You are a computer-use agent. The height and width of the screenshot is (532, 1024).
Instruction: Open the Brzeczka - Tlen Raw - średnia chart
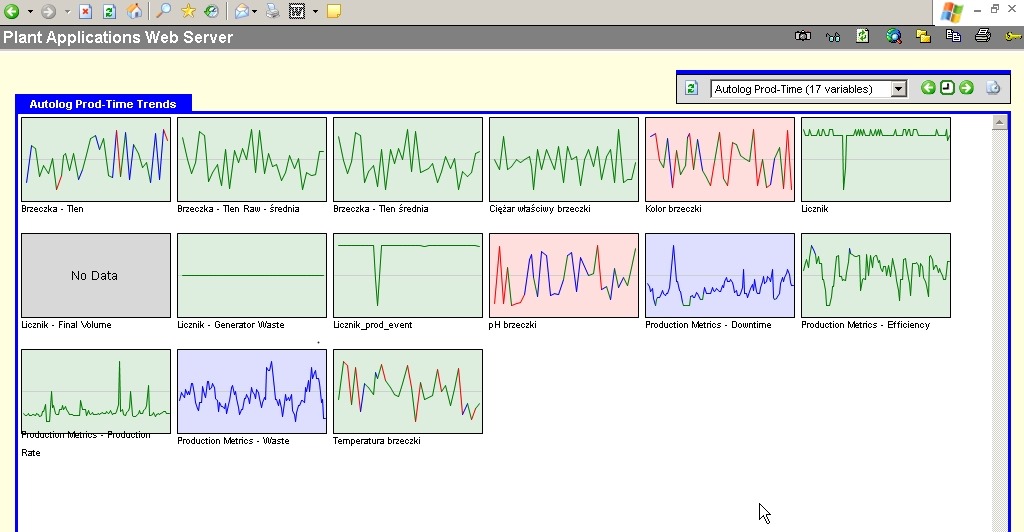click(x=252, y=159)
